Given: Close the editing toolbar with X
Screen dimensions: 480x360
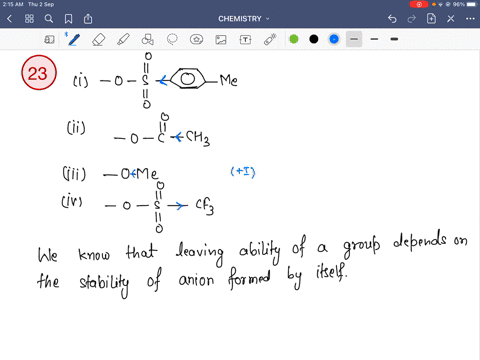Looking at the screenshot, I should [x=451, y=19].
